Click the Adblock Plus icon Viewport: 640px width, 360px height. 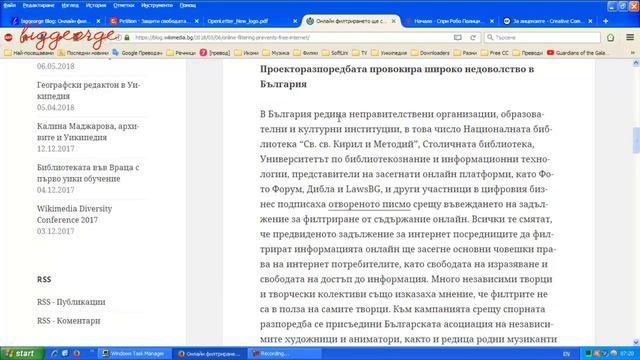coord(8,38)
